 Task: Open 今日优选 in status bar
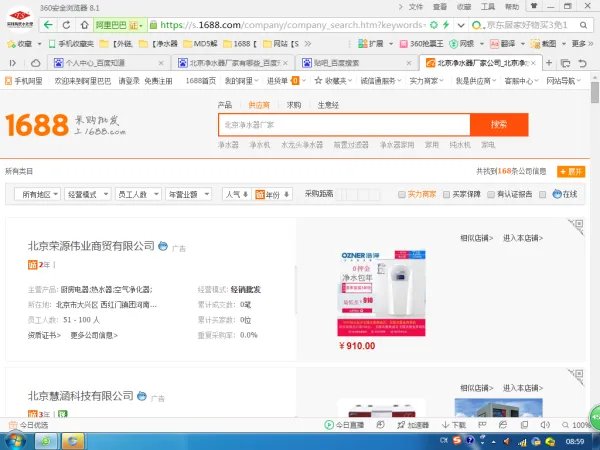click(29, 425)
